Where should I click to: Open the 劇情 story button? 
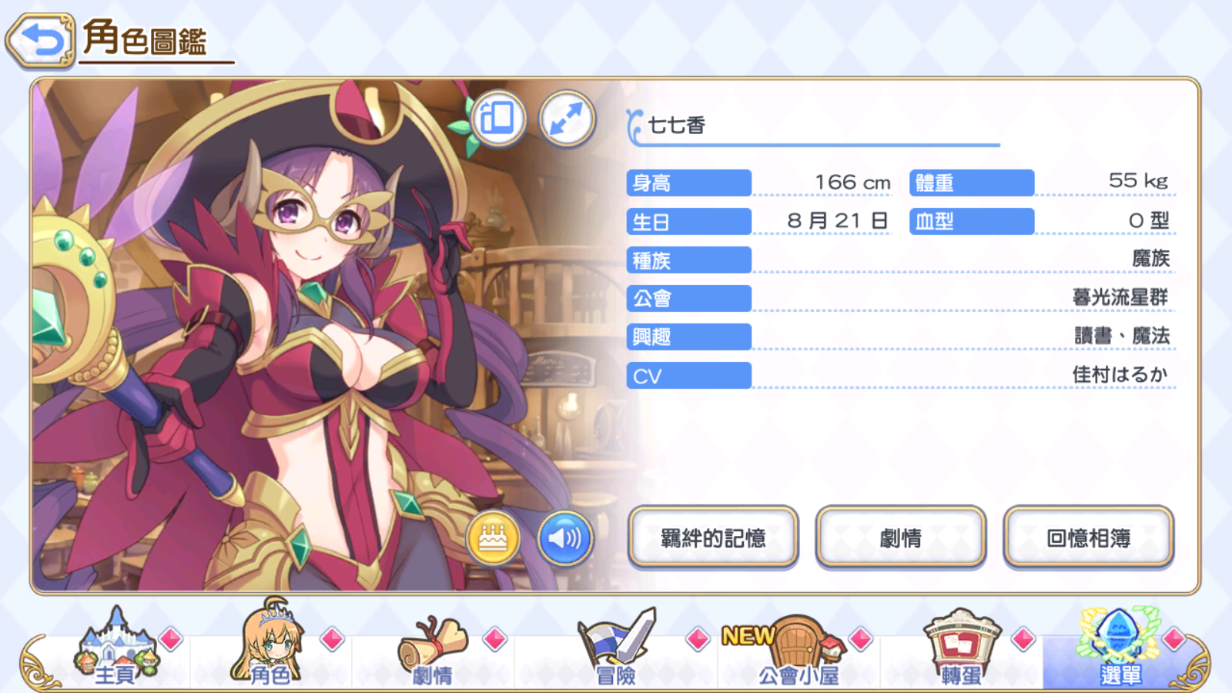click(900, 538)
